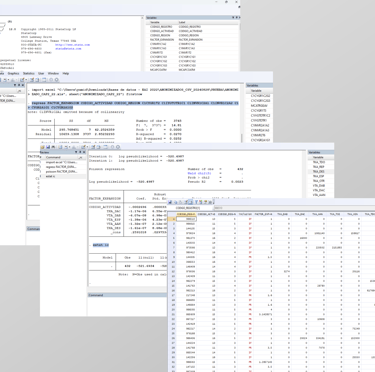This screenshot has height=372, width=375.
Task: Click Label column header in back window panel
Action: 182,22
